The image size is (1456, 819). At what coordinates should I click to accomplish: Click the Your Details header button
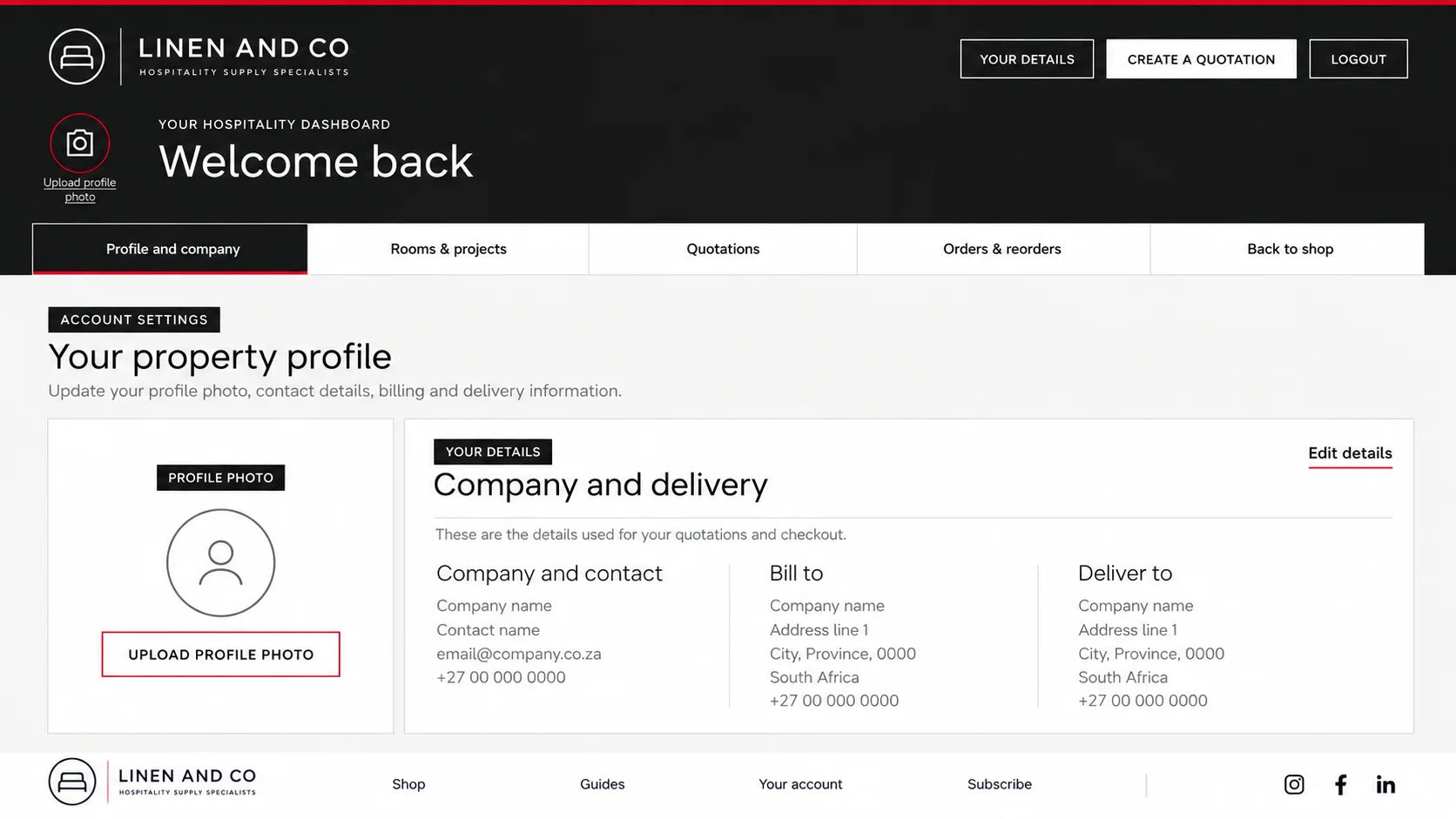click(x=1027, y=59)
